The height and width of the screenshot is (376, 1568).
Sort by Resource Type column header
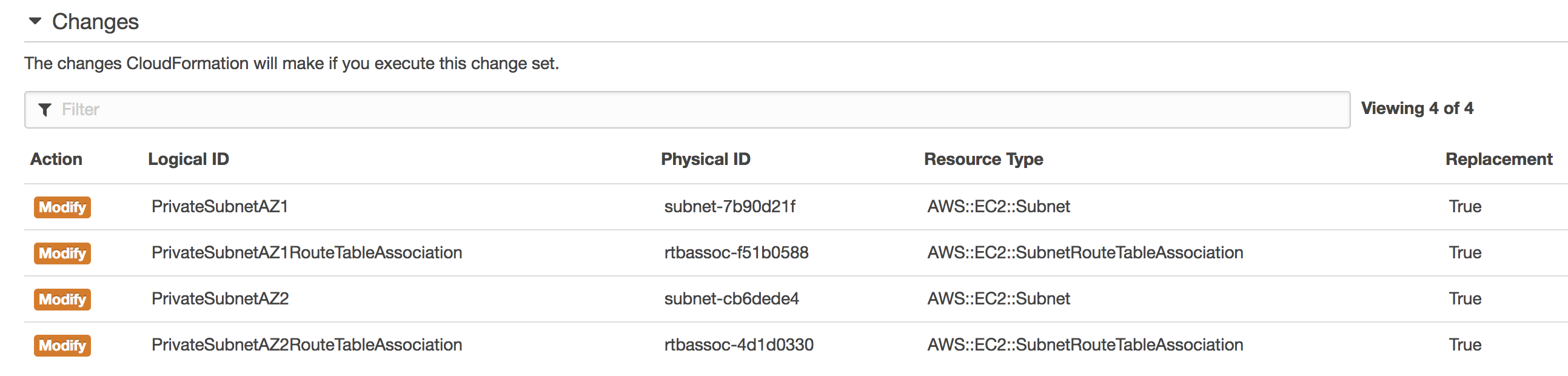(983, 159)
